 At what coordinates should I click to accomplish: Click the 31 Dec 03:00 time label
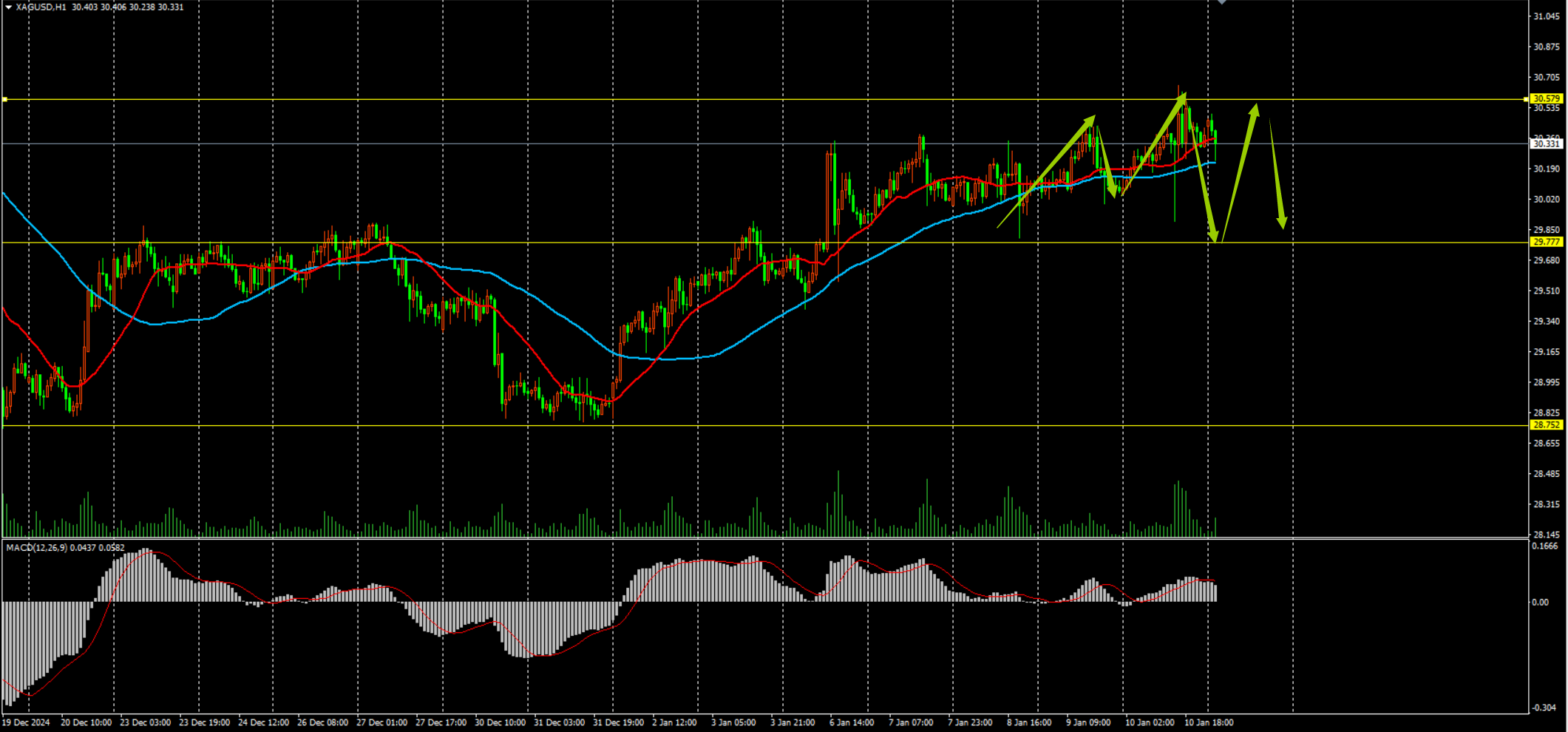(559, 722)
